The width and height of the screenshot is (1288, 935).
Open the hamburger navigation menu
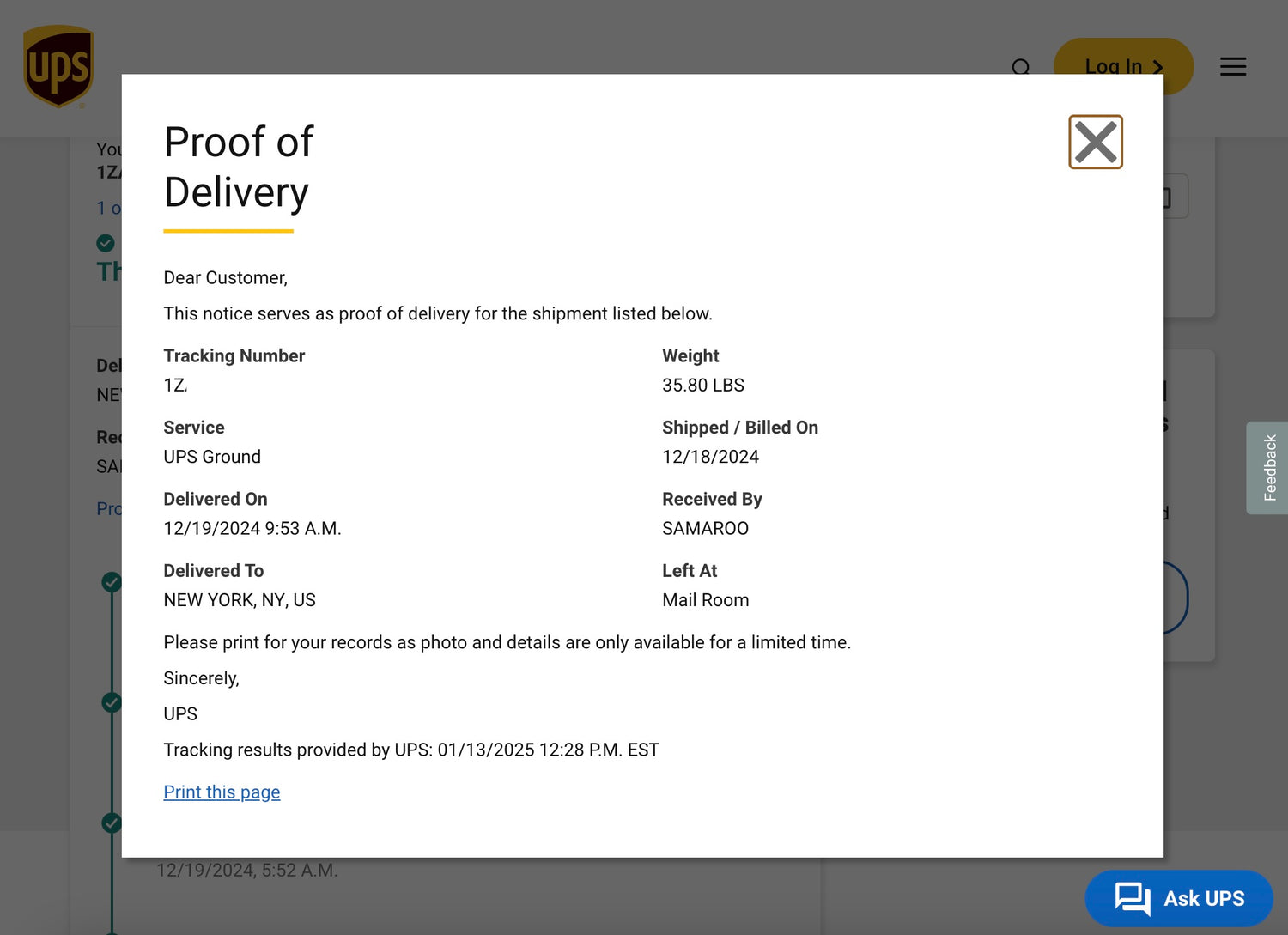(x=1232, y=67)
